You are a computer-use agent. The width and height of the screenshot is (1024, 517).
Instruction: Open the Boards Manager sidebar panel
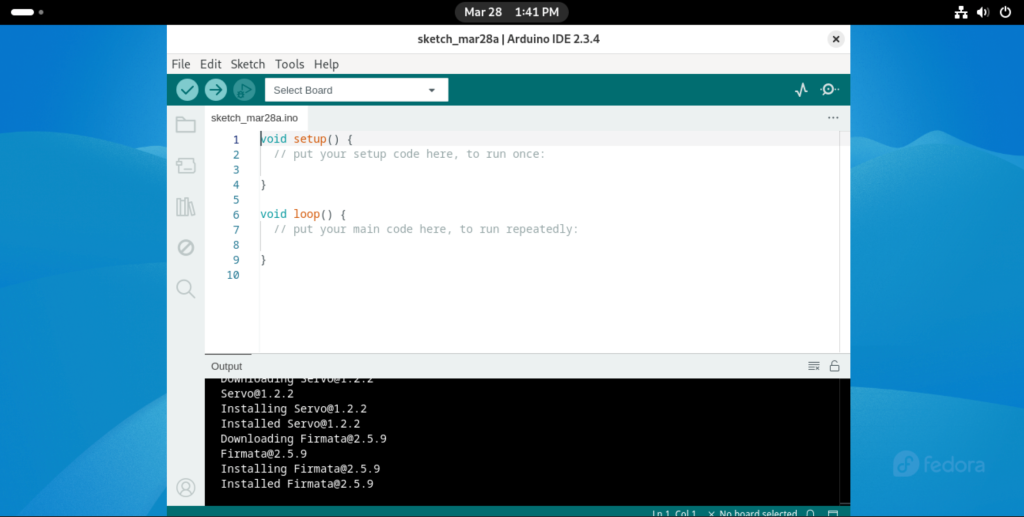185,166
